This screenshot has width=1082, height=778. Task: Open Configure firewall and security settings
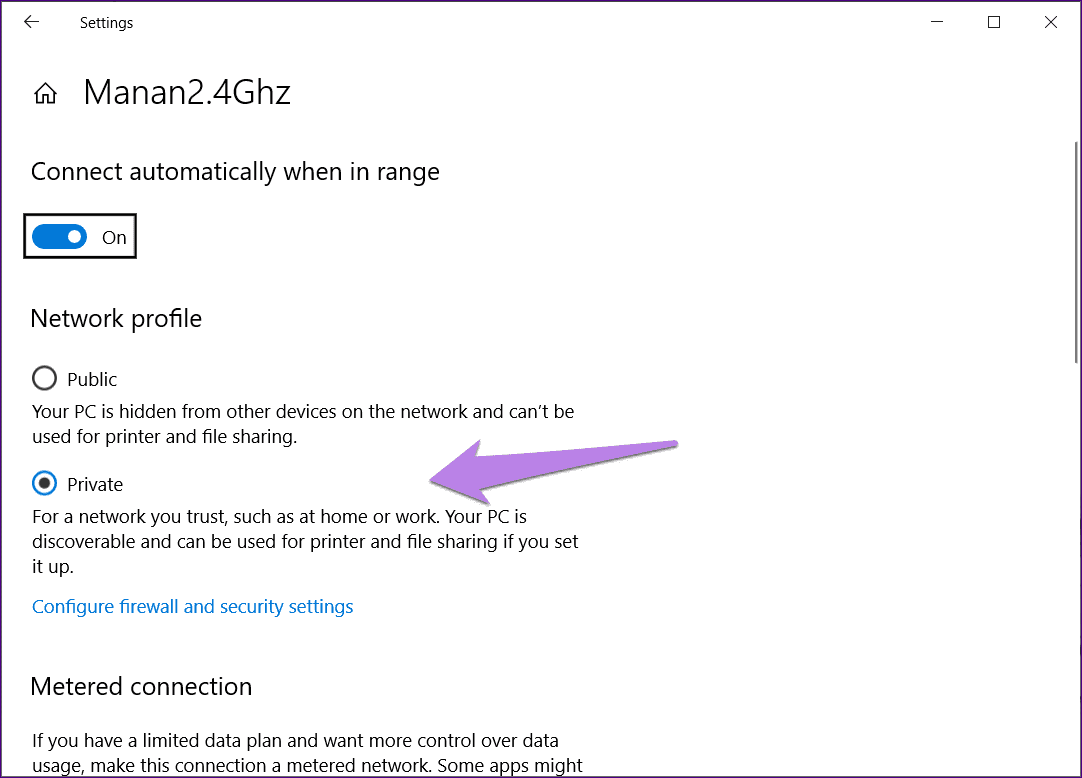pos(192,606)
